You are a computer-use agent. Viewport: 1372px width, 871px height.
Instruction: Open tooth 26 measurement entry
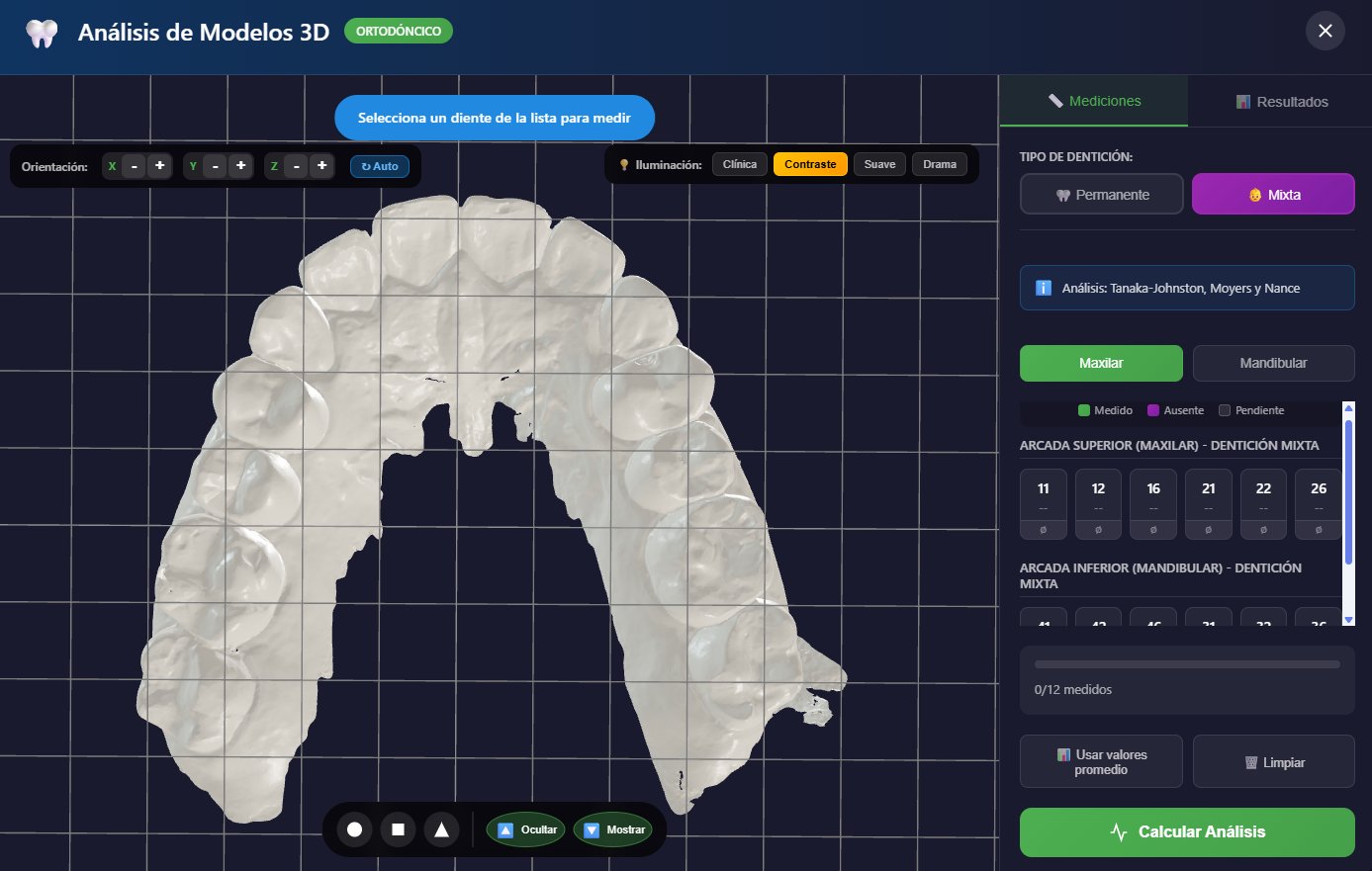pyautogui.click(x=1318, y=504)
